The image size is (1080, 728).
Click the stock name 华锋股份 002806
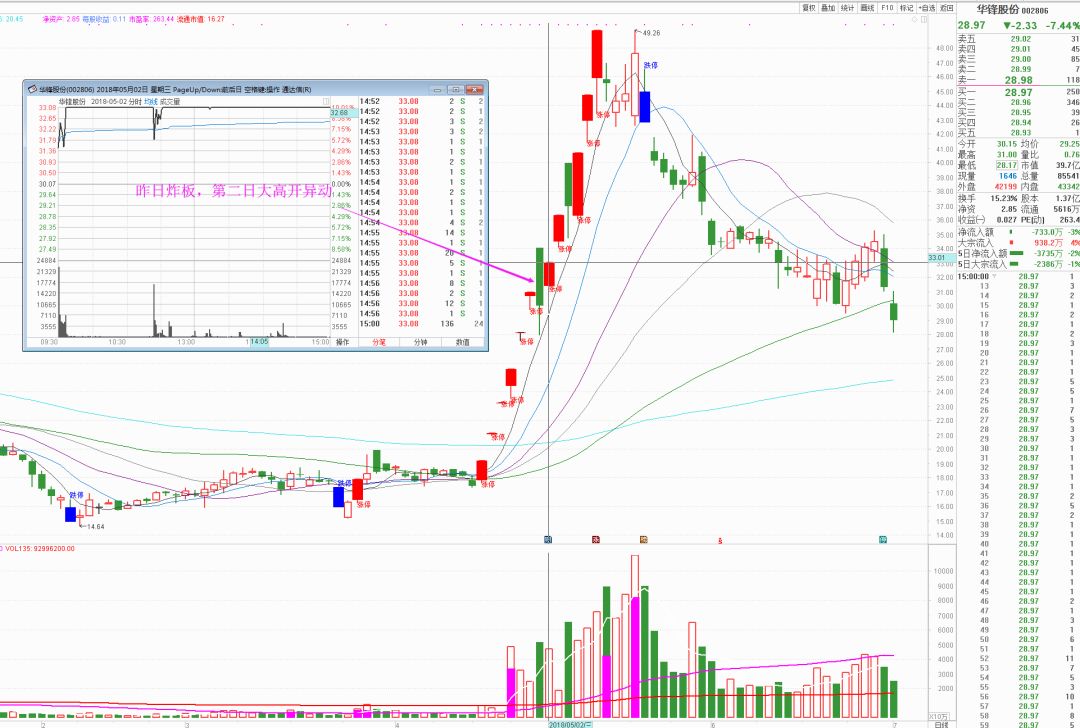(1012, 10)
